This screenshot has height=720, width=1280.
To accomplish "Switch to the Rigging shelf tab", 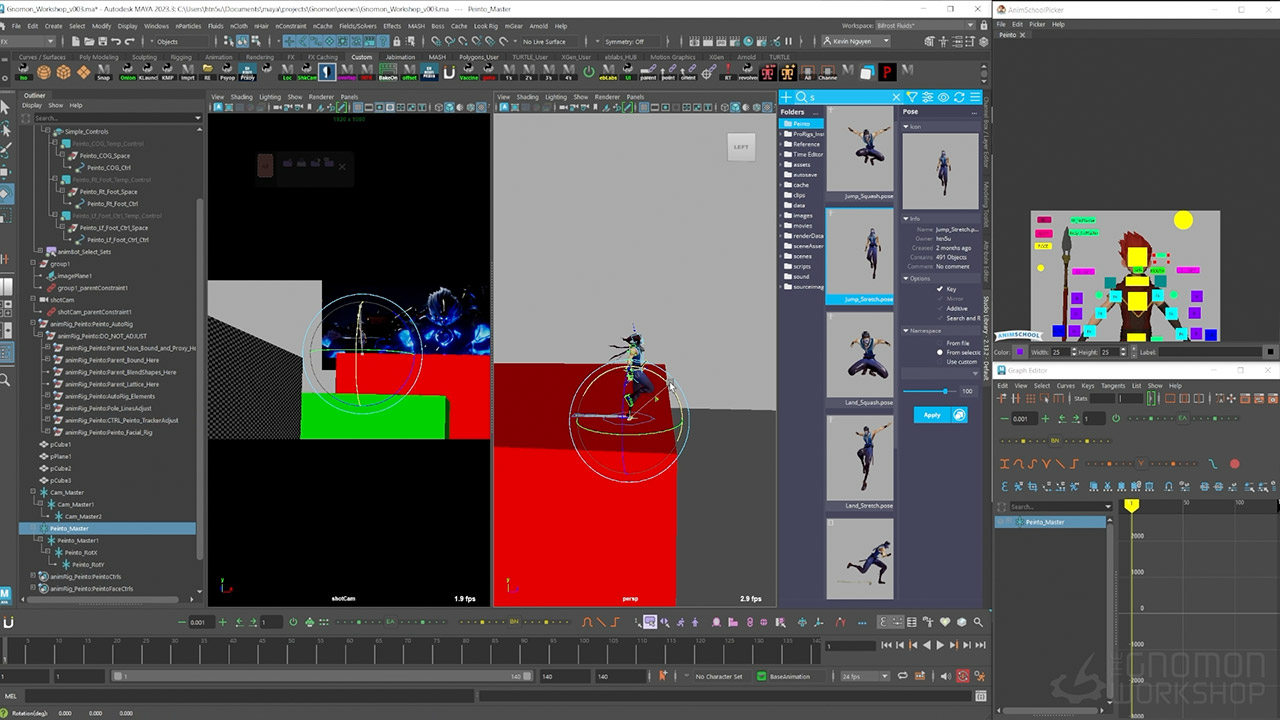I will click(181, 57).
